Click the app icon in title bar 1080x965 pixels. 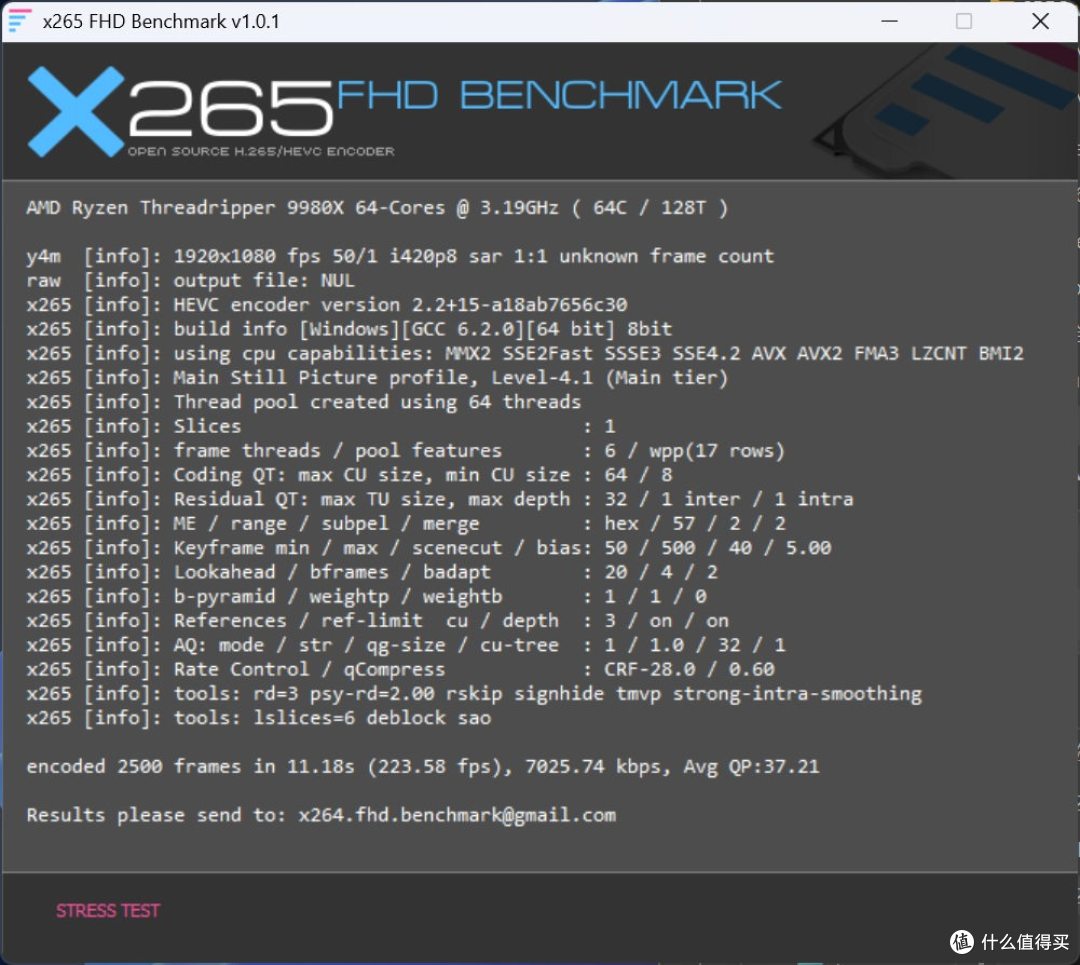click(x=19, y=21)
